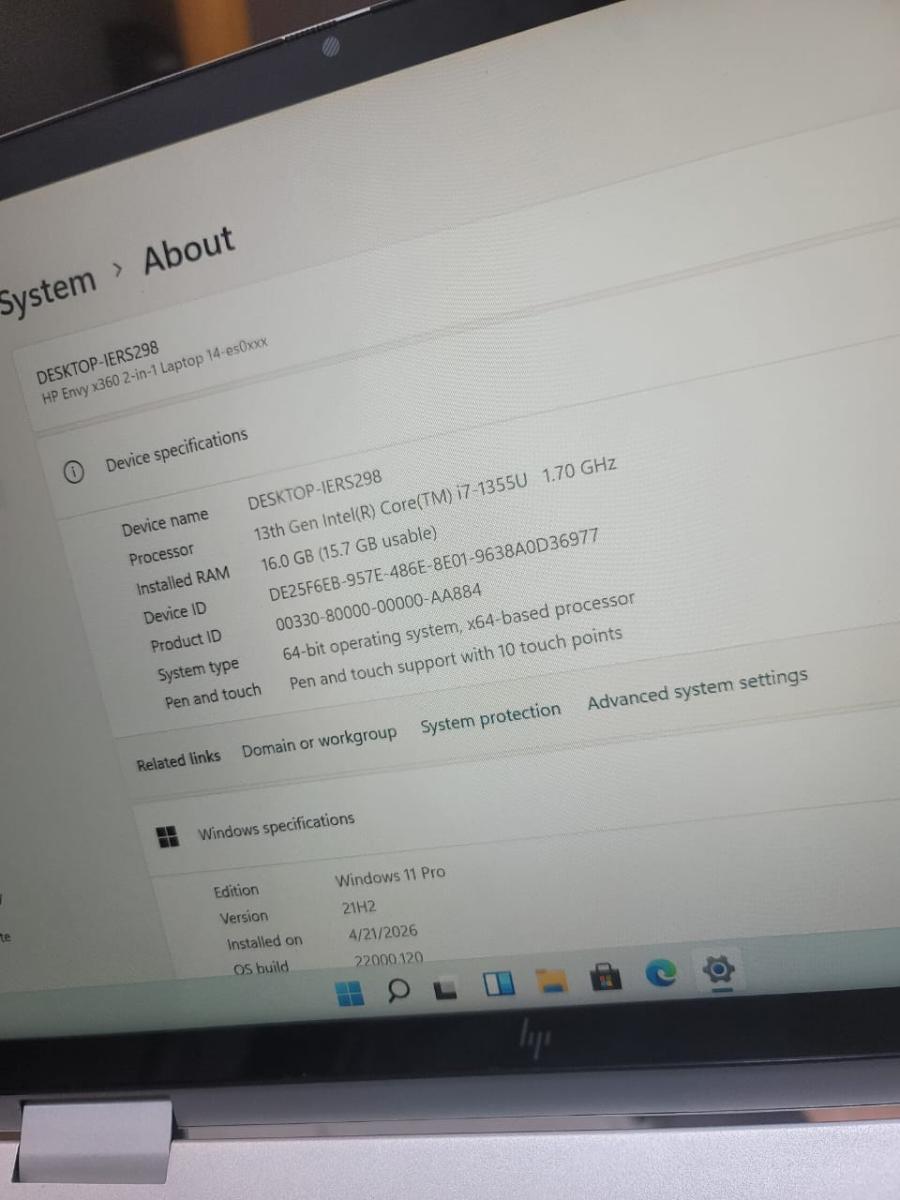Select Device ID value DE25F6EB-957E

tap(434, 566)
